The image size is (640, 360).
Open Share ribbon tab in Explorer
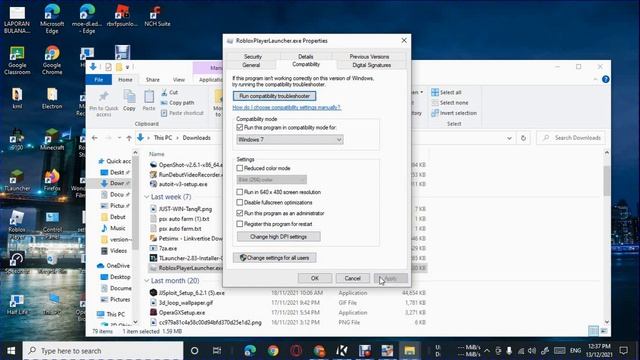point(153,80)
